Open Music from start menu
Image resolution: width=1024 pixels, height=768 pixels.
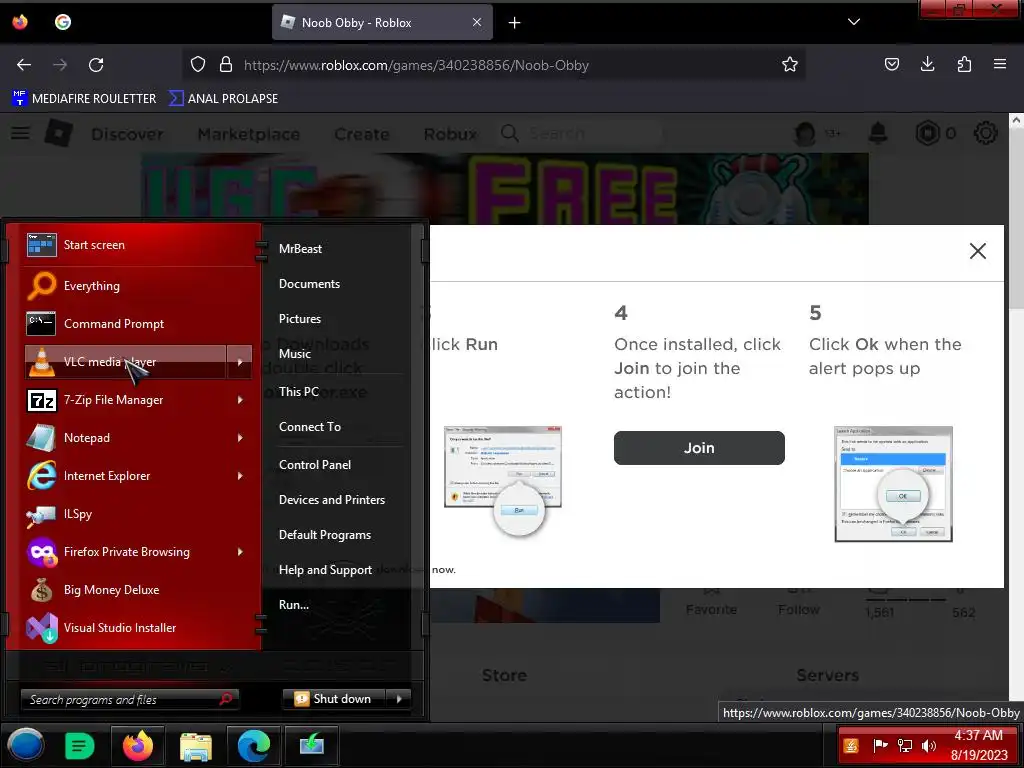[x=295, y=354]
